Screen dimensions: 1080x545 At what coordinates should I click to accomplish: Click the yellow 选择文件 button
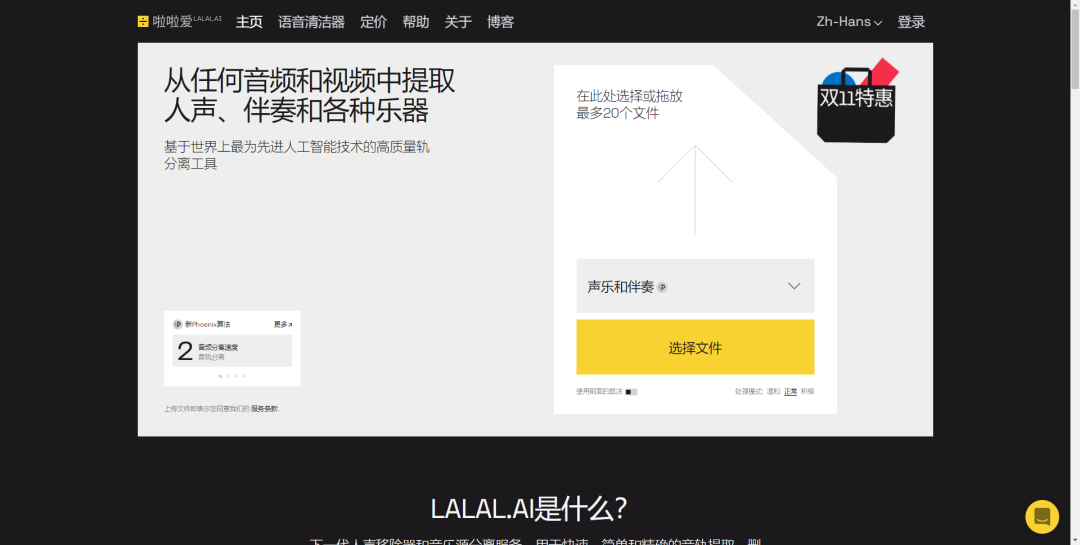click(x=695, y=347)
